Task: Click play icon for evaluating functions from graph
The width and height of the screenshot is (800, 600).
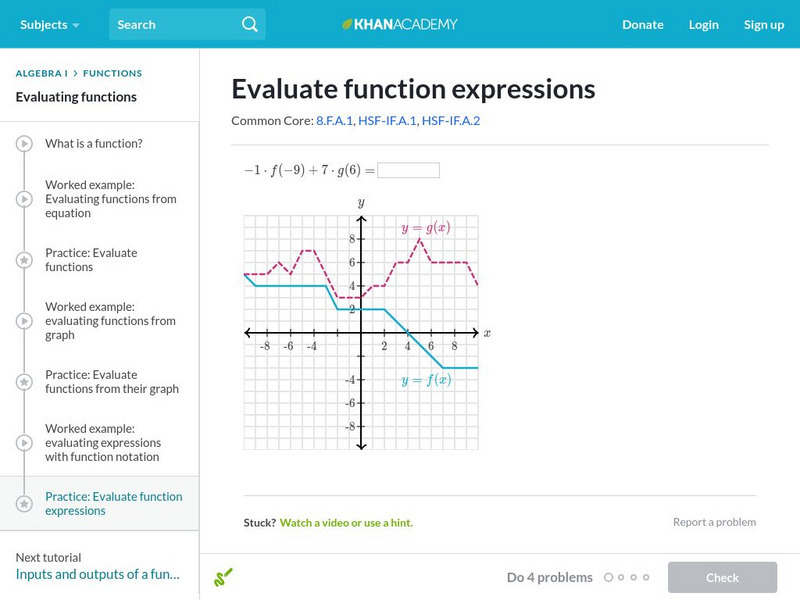Action: coord(24,320)
